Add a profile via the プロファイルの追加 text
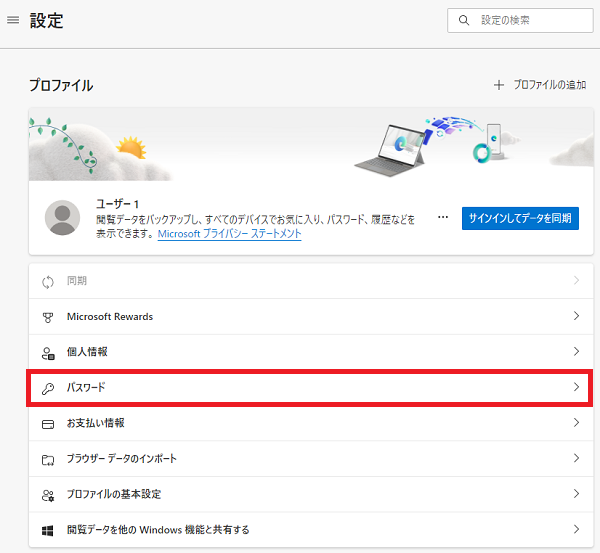 coord(549,85)
